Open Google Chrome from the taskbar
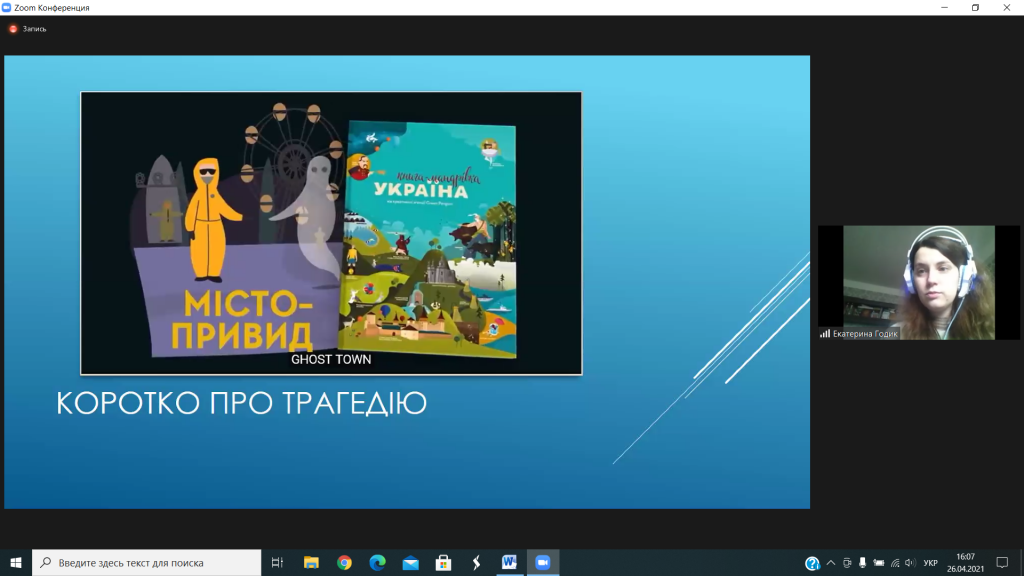Image resolution: width=1024 pixels, height=576 pixels. 344,562
